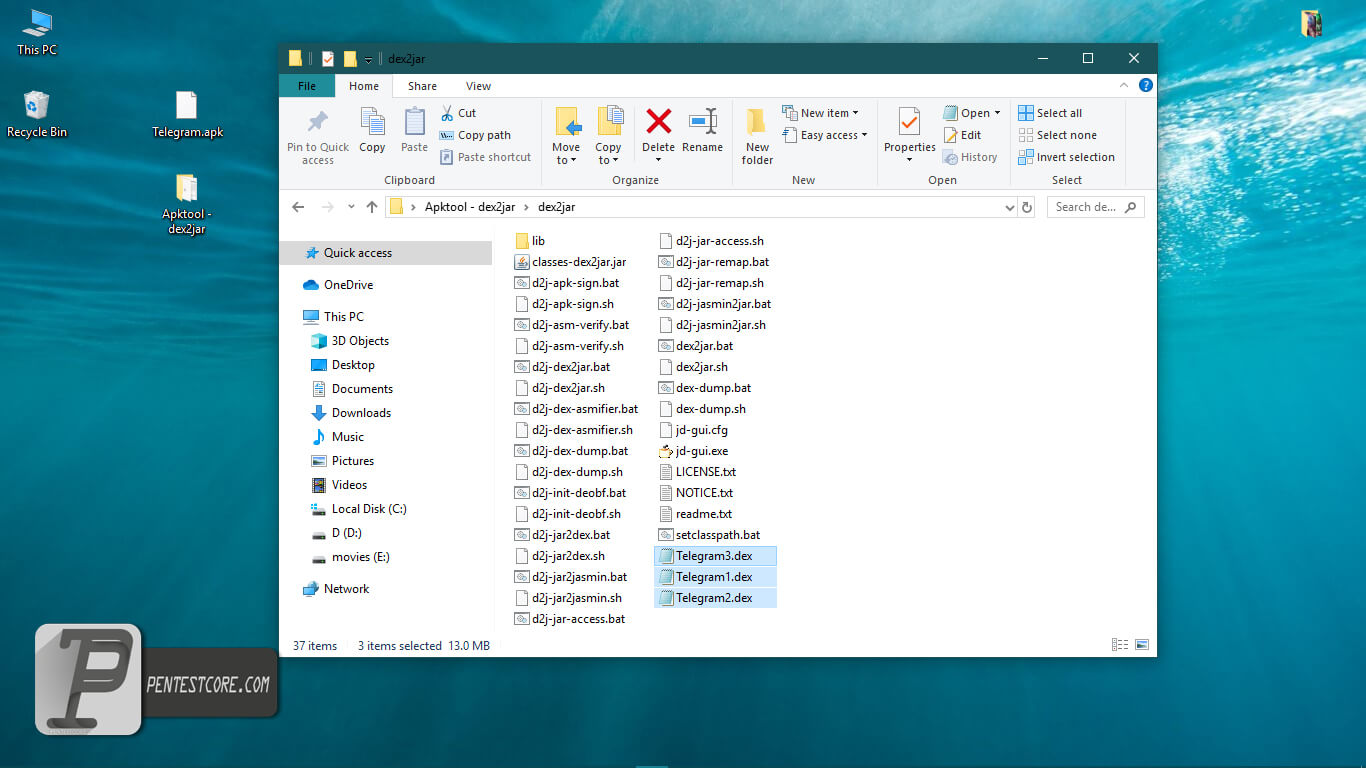
Task: Select dex-dump.bat file
Action: pyautogui.click(x=705, y=388)
